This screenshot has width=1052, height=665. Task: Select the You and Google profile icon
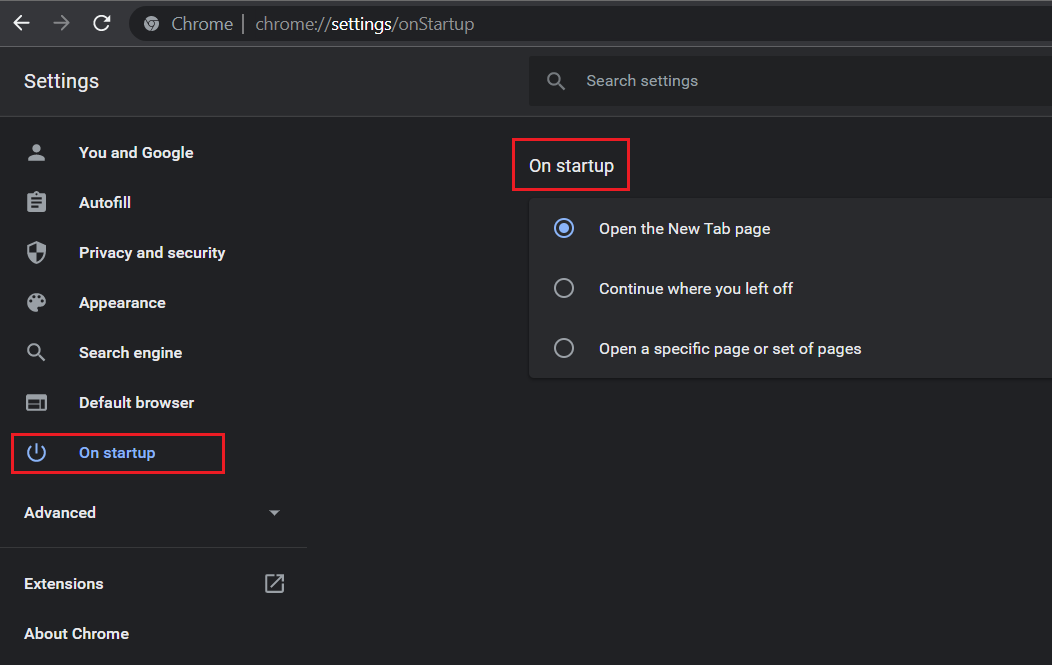click(x=36, y=152)
